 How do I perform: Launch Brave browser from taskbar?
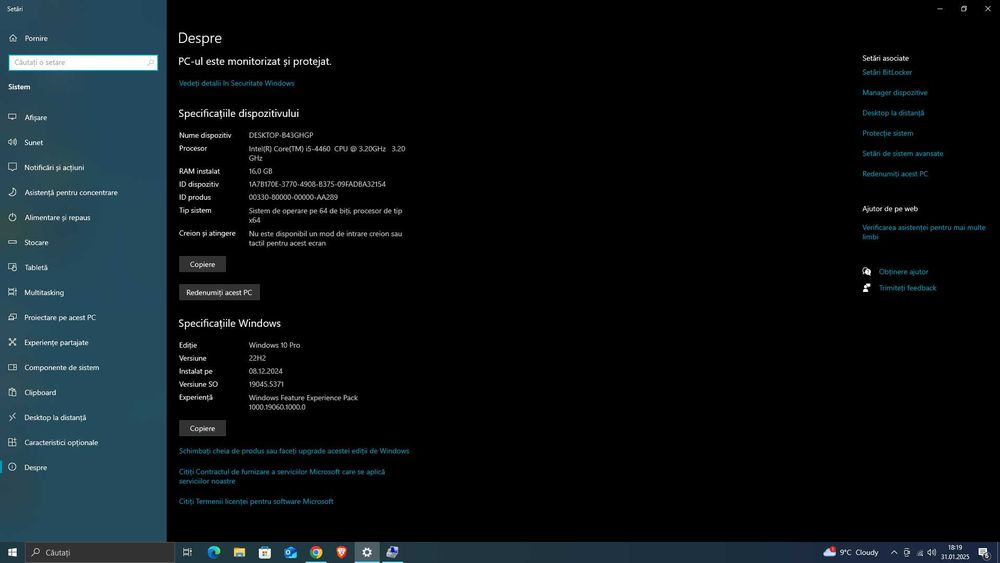[341, 552]
